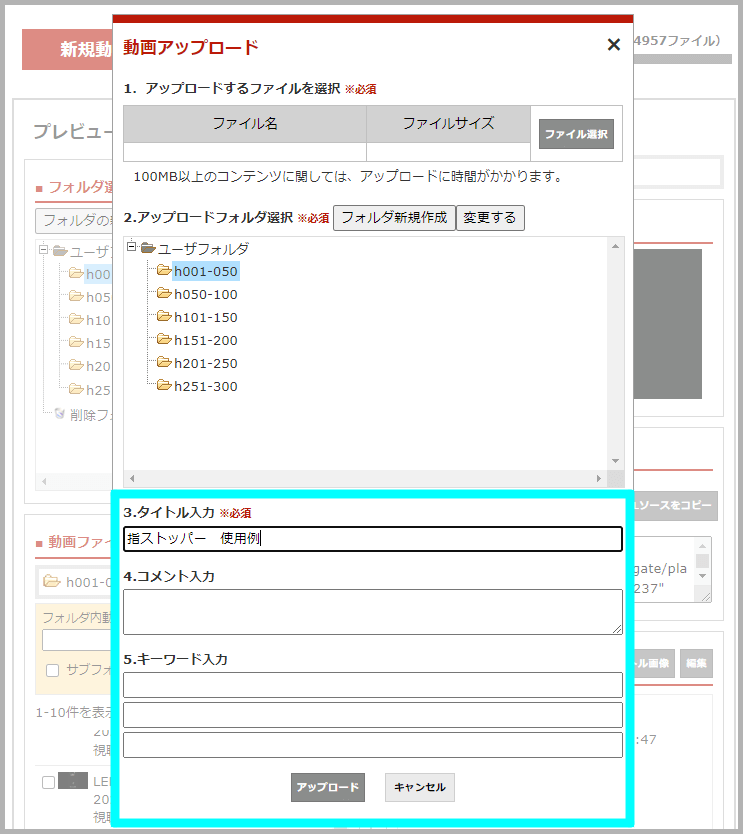Click the h251-300 folder icon in dialog

pyautogui.click(x=164, y=385)
